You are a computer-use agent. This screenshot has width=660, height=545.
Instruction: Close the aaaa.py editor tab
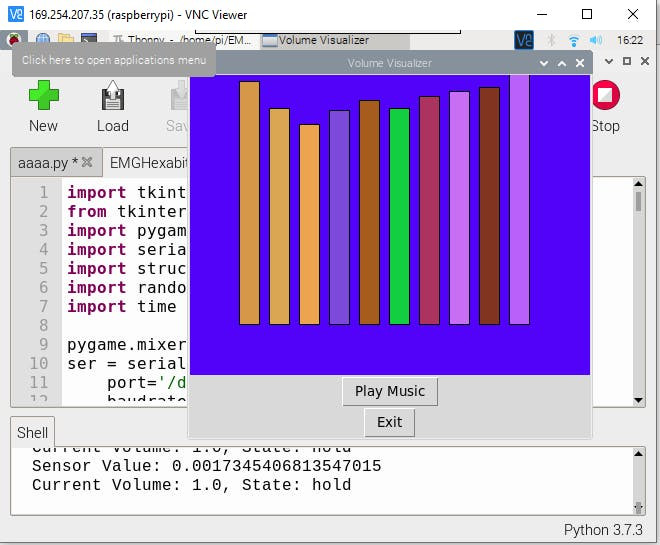[87, 162]
